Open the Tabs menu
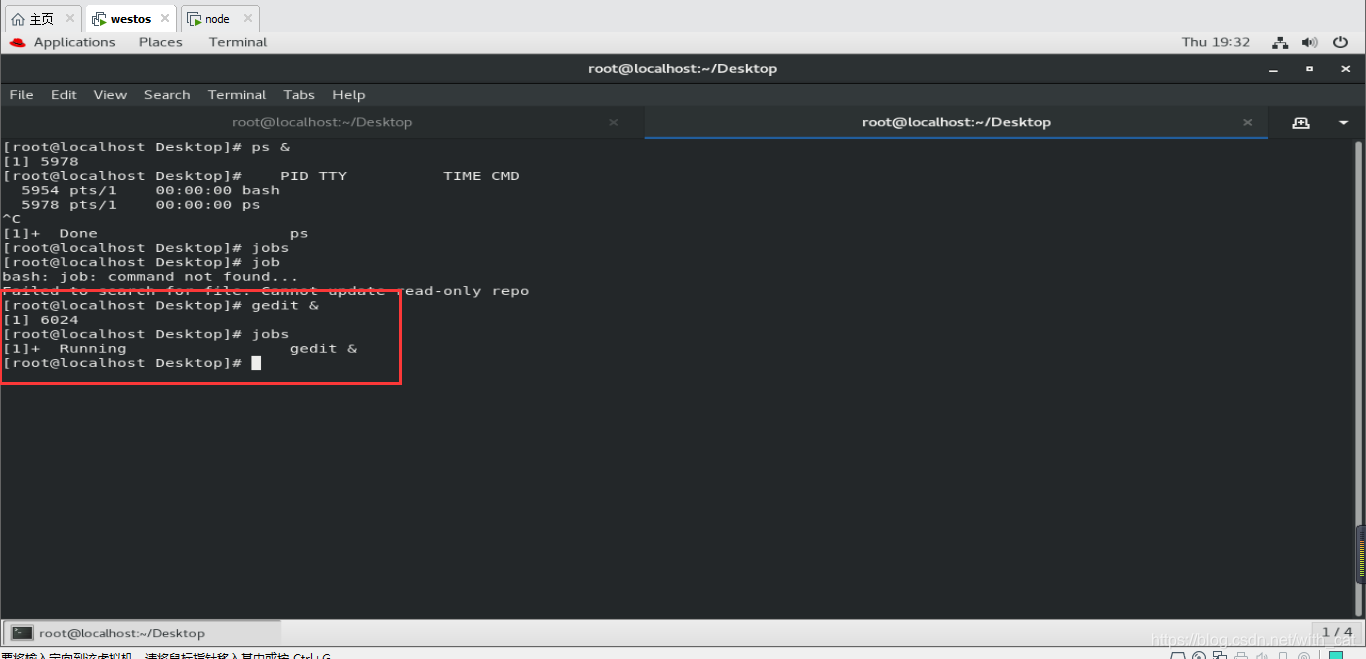Image resolution: width=1366 pixels, height=659 pixels. tap(299, 95)
